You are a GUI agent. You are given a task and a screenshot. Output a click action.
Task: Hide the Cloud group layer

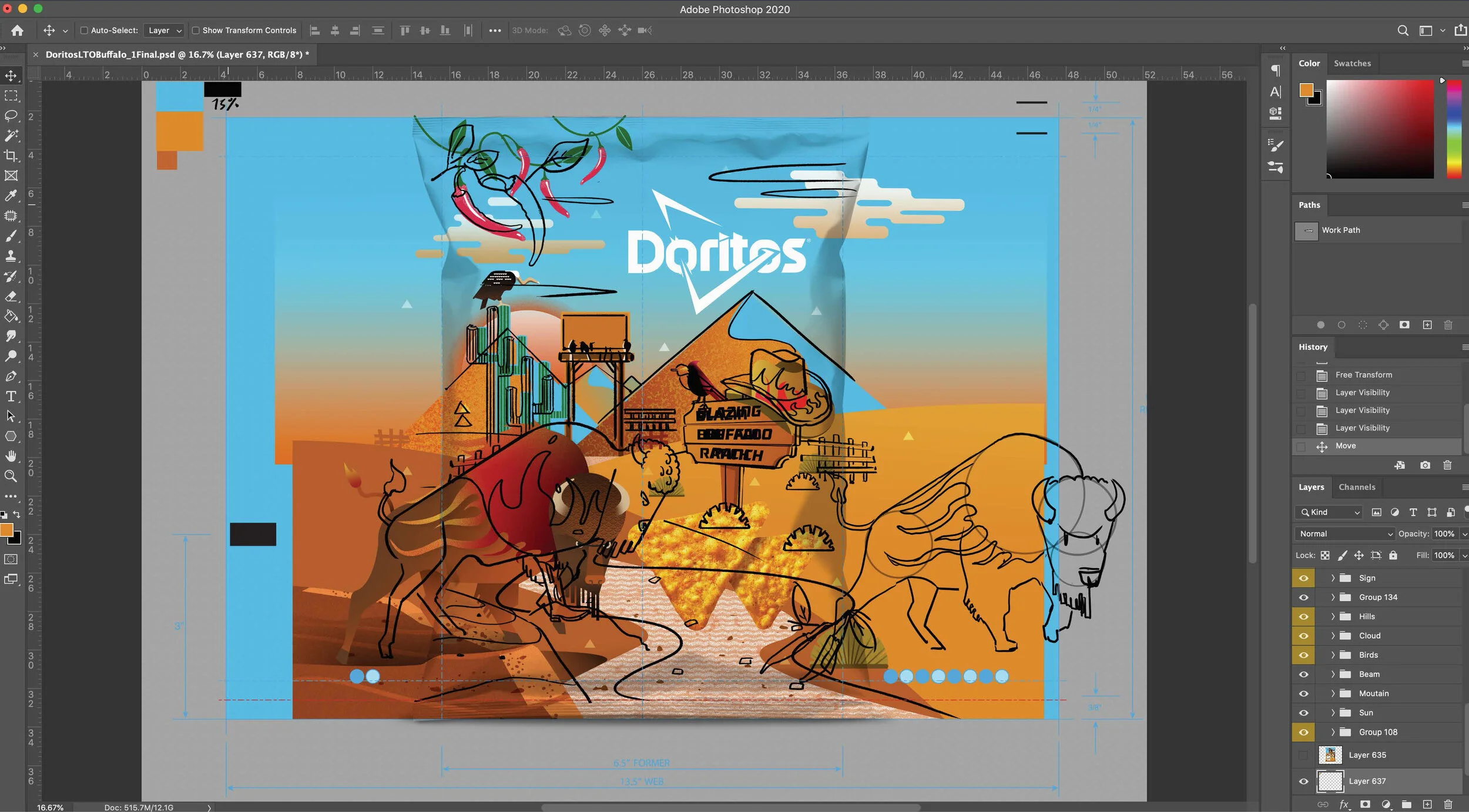1303,636
